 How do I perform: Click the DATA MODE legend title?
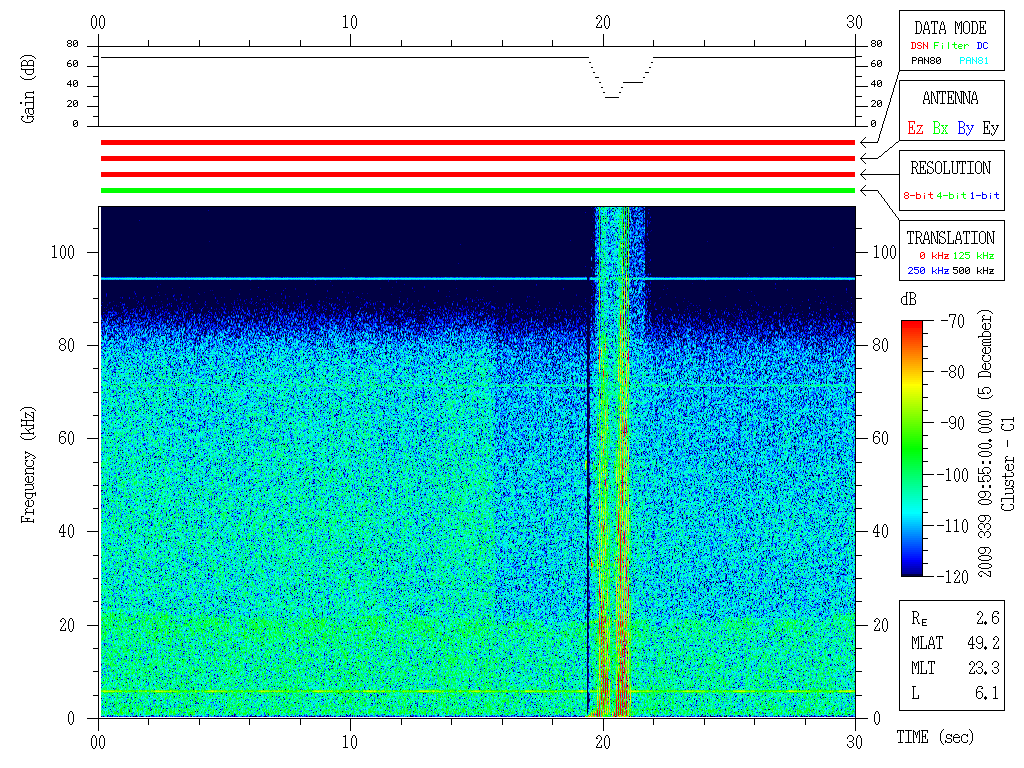950,28
